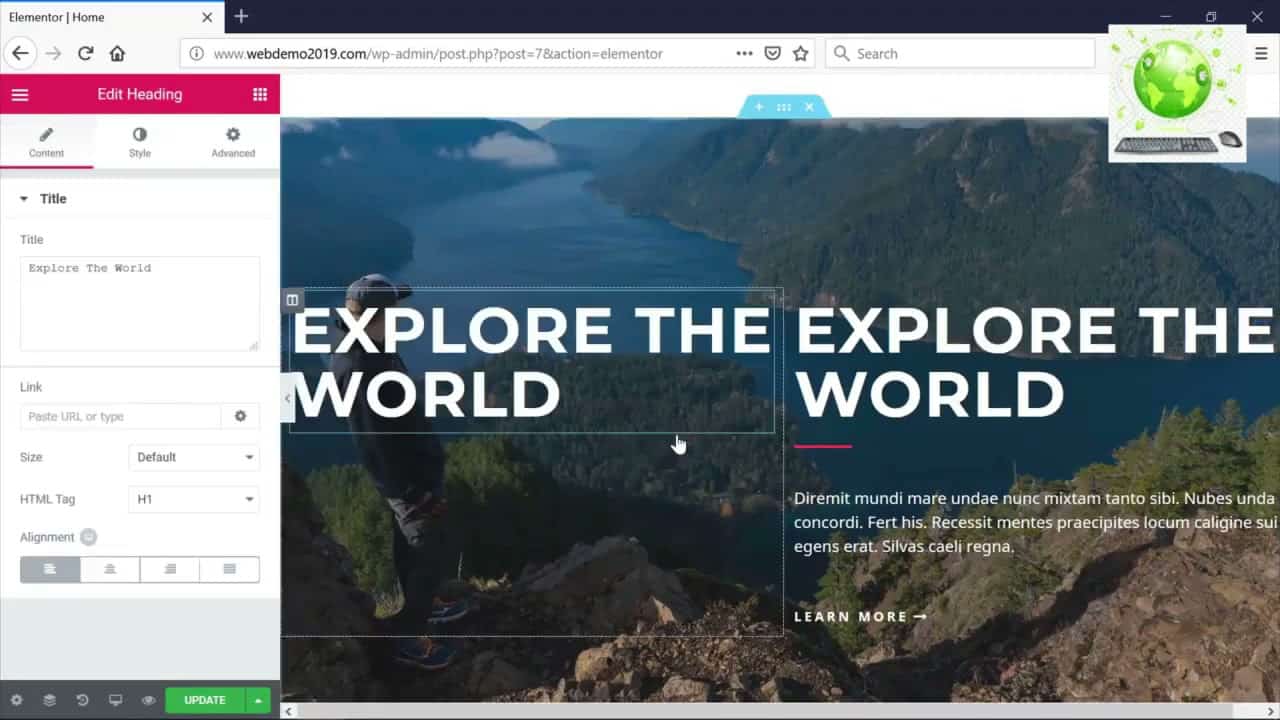Switch to Responsive Mode monitor icon
This screenshot has height=720, width=1280.
pyautogui.click(x=116, y=700)
